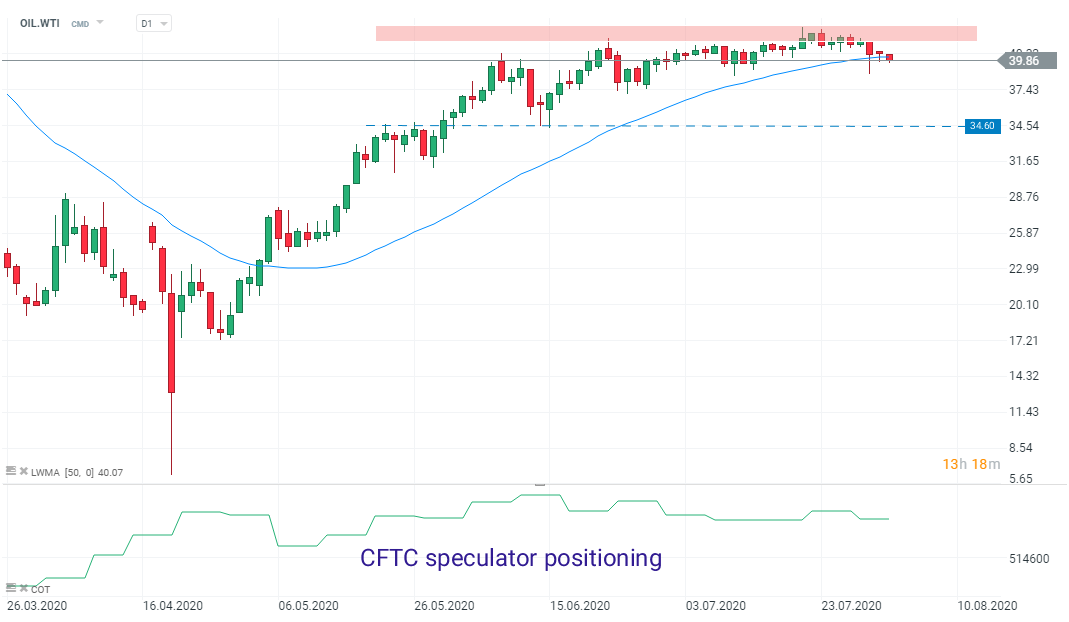
Task: Click the 13h 18m candle countdown timer
Action: coord(970,464)
